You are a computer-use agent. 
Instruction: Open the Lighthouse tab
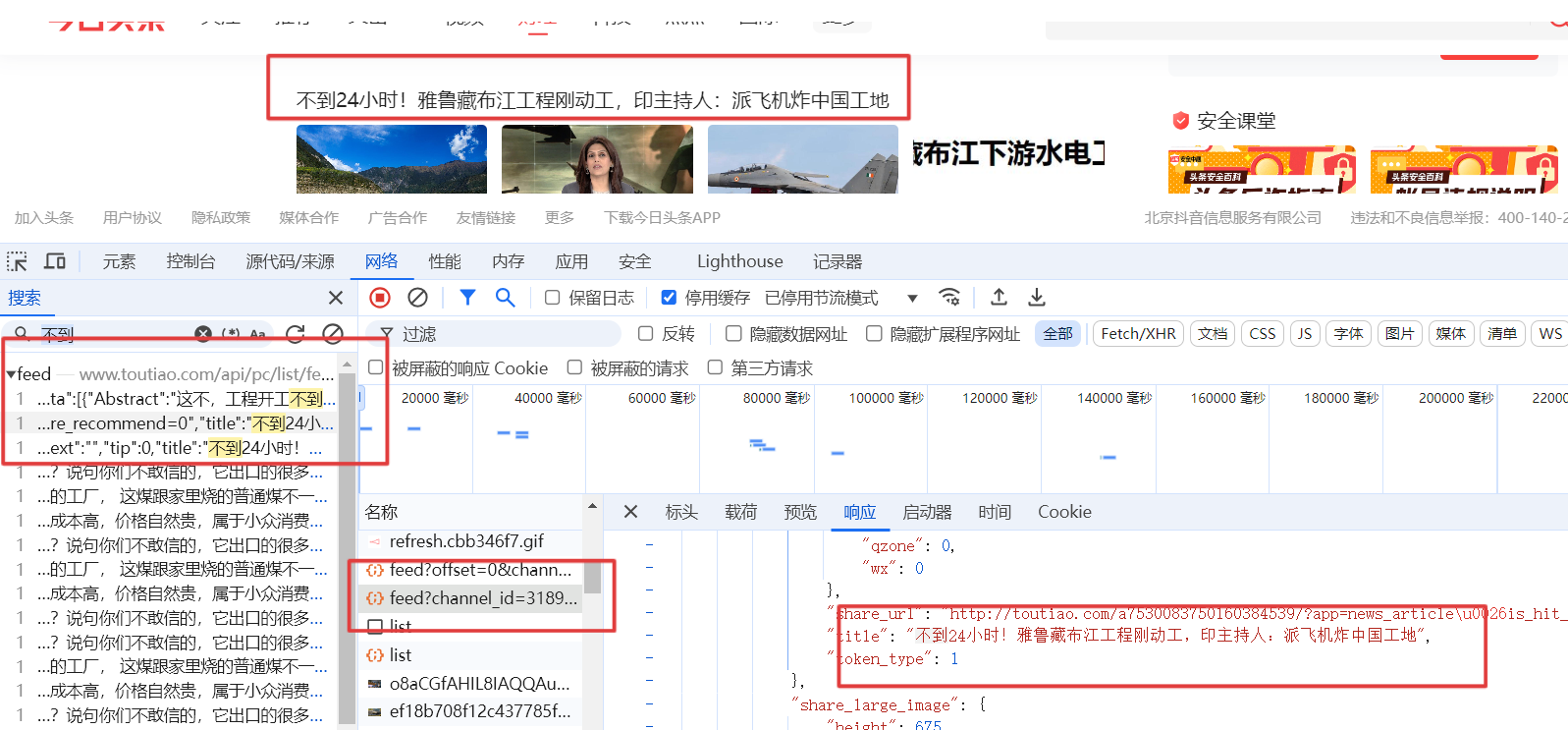pos(740,261)
